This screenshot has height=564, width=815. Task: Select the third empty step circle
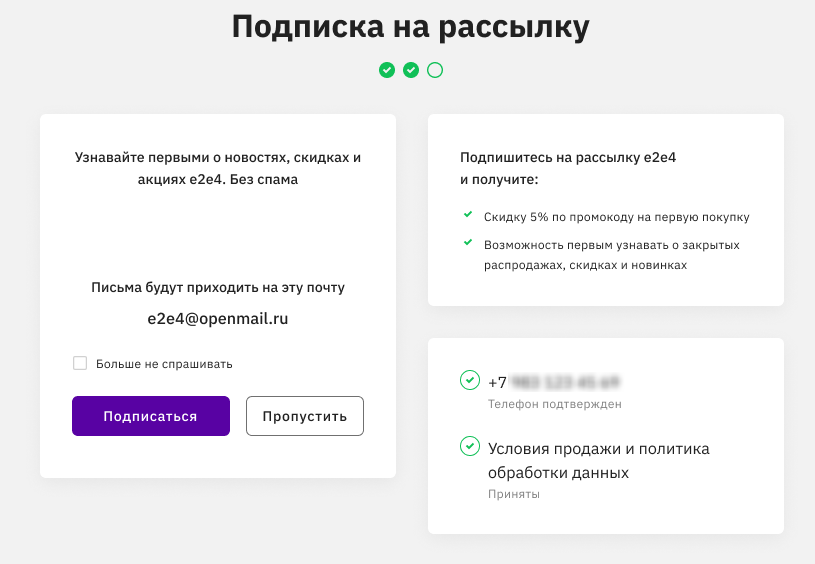(435, 70)
